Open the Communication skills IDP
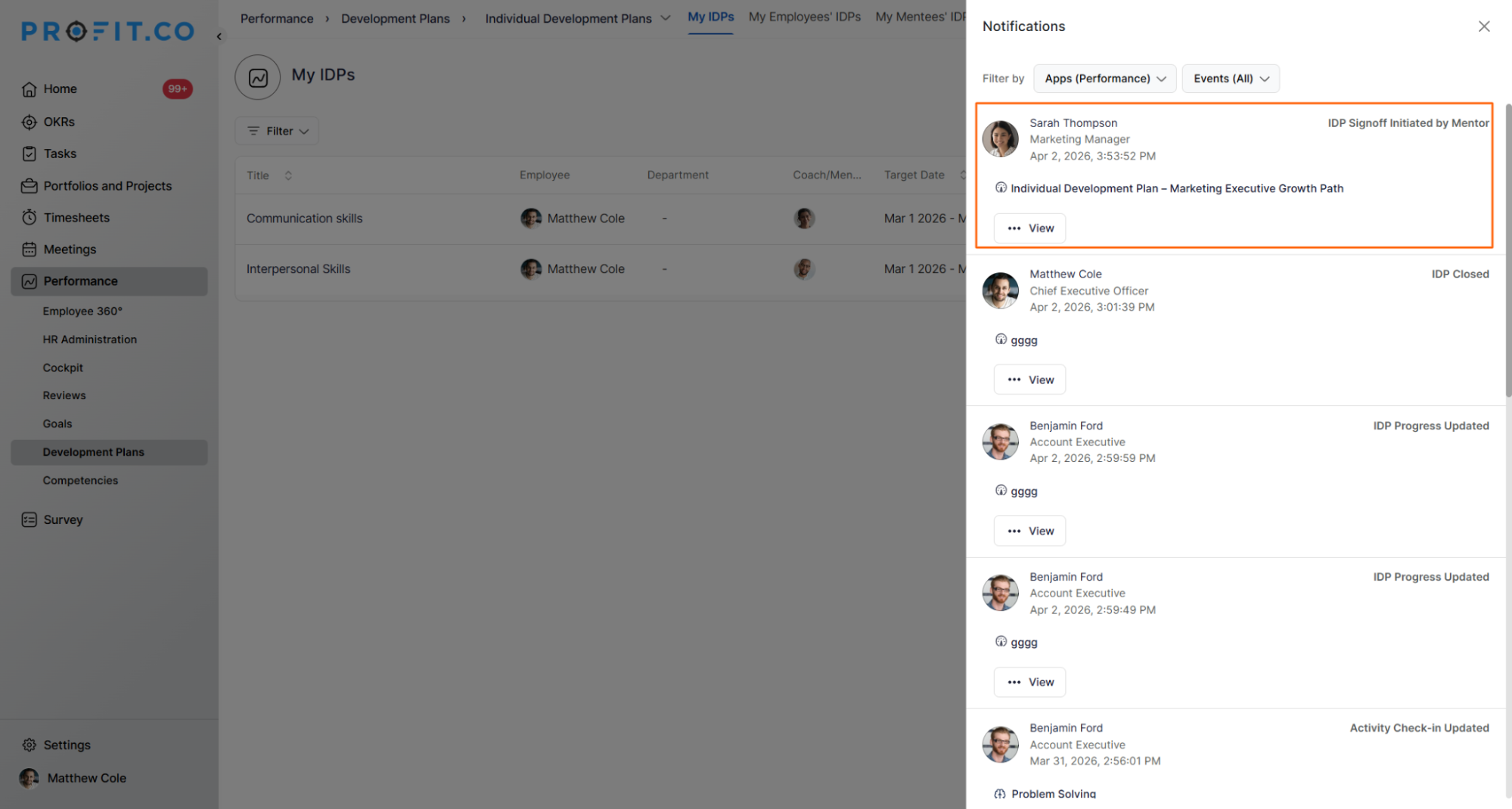This screenshot has width=1512, height=809. tap(305, 219)
